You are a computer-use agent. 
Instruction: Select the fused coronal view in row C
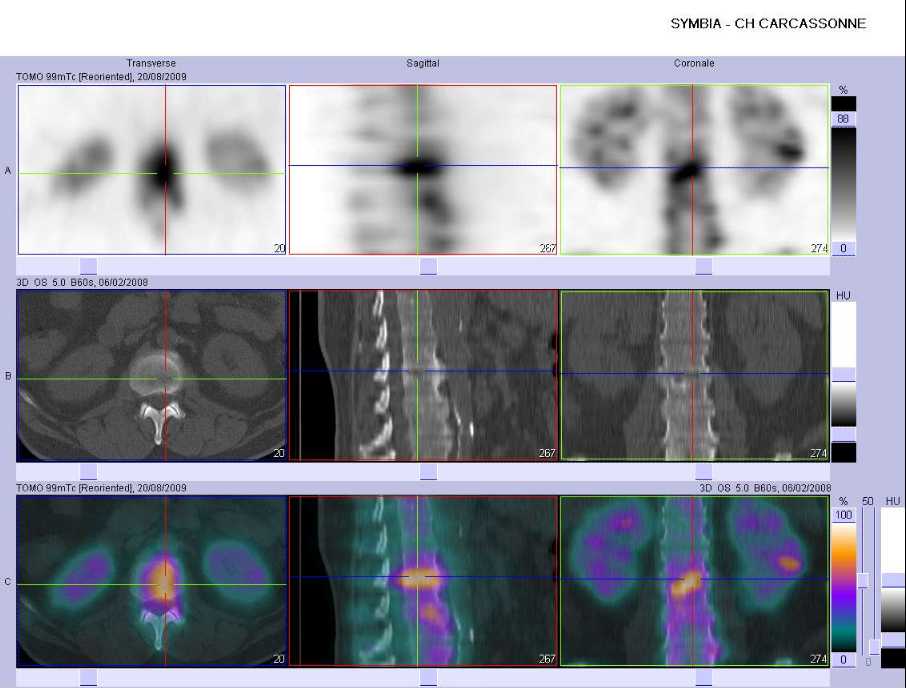(694, 581)
